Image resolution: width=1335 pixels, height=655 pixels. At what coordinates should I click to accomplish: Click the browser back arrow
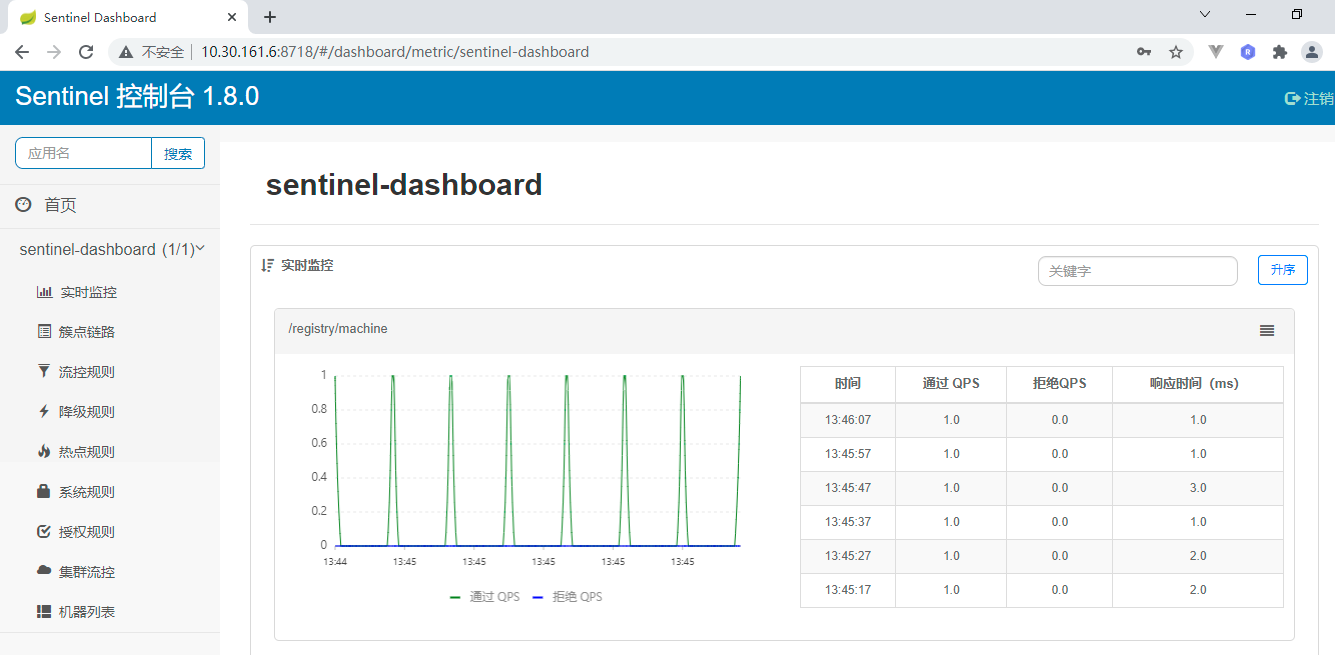(22, 52)
